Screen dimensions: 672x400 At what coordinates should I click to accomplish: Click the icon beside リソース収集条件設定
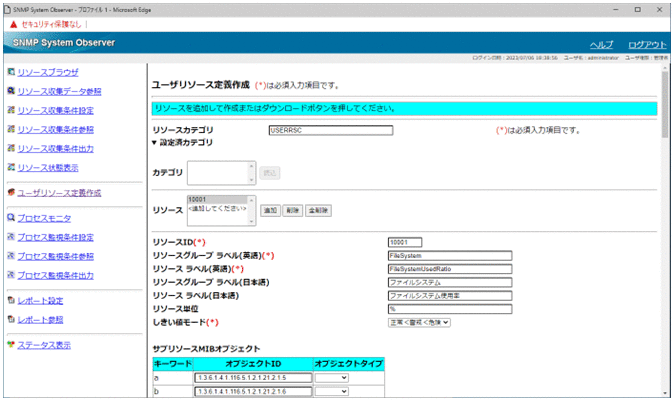click(x=11, y=110)
